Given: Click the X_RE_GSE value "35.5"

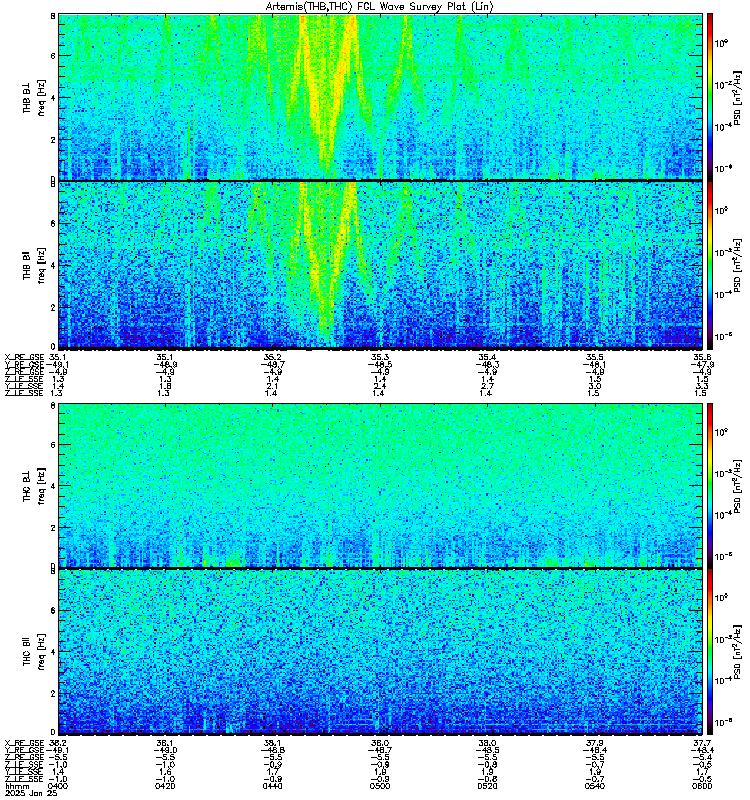Looking at the screenshot, I should (595, 357).
